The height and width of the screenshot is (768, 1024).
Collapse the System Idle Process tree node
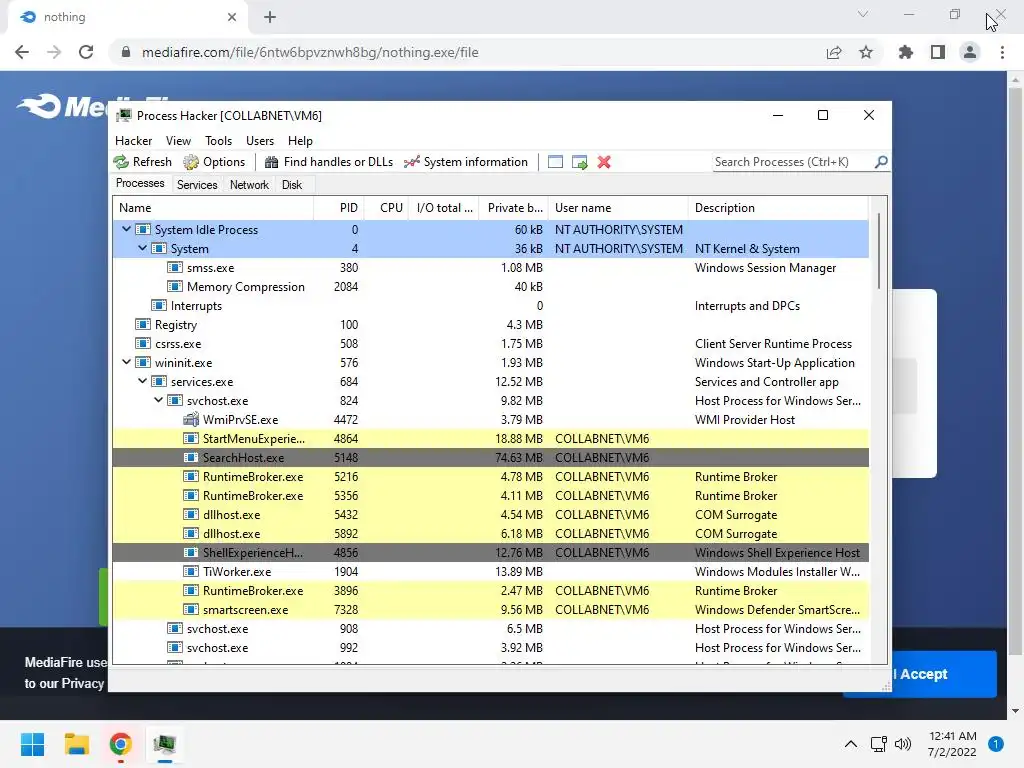tap(126, 229)
